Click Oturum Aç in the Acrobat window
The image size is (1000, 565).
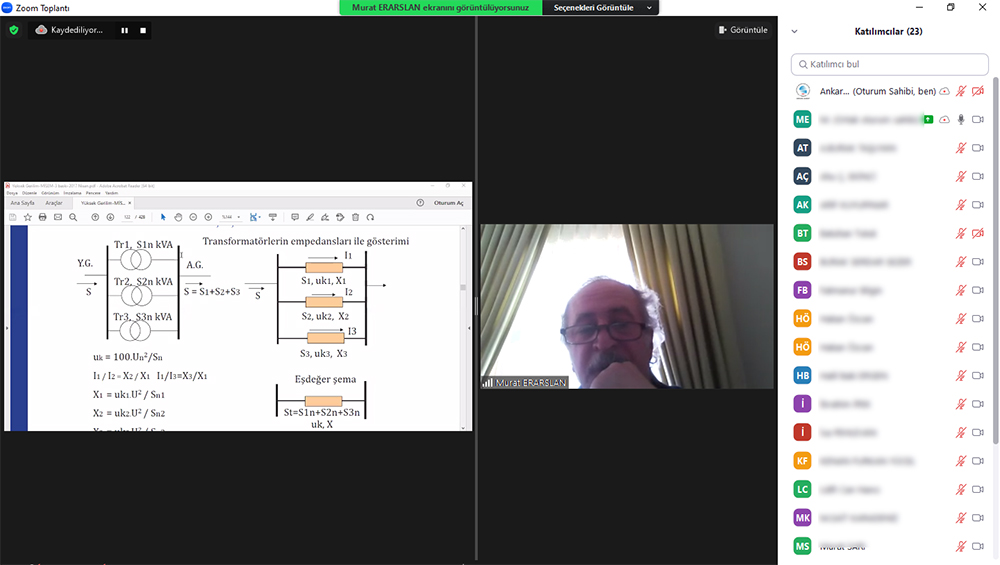449,203
